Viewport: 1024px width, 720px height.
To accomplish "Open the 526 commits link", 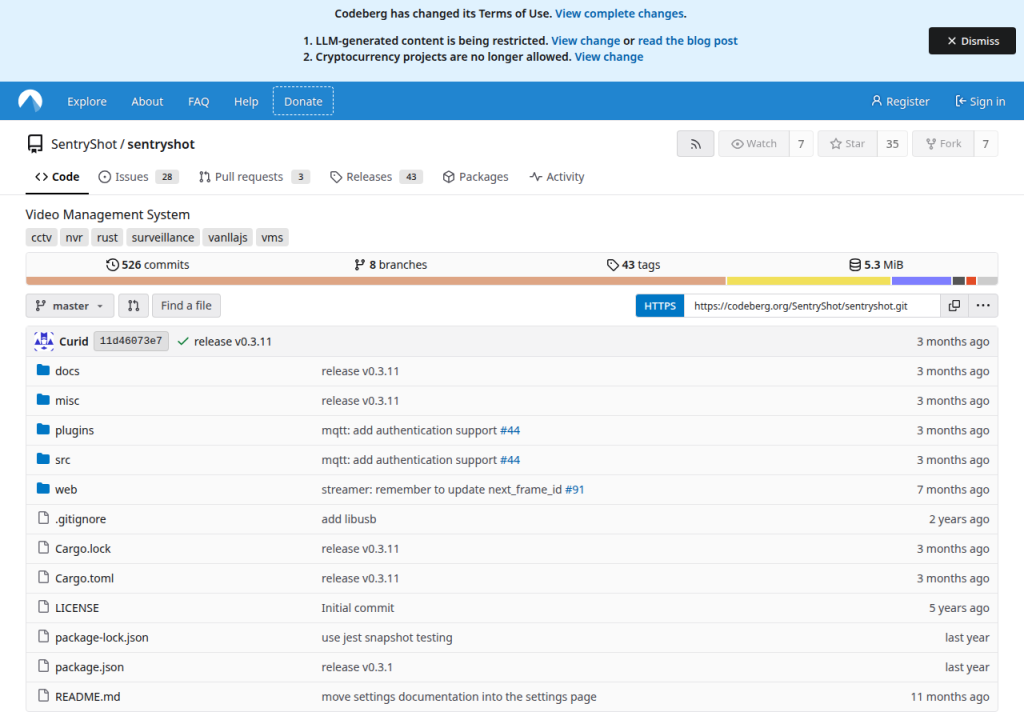I will click(148, 265).
